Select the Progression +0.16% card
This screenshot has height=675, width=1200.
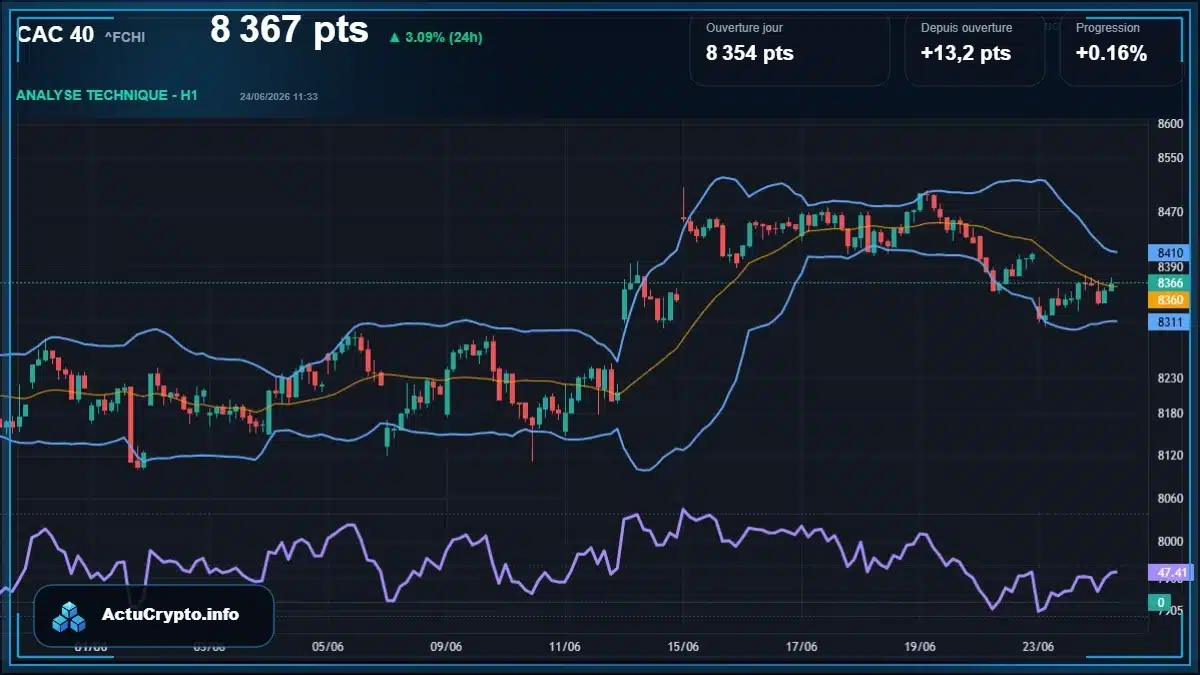[1120, 48]
